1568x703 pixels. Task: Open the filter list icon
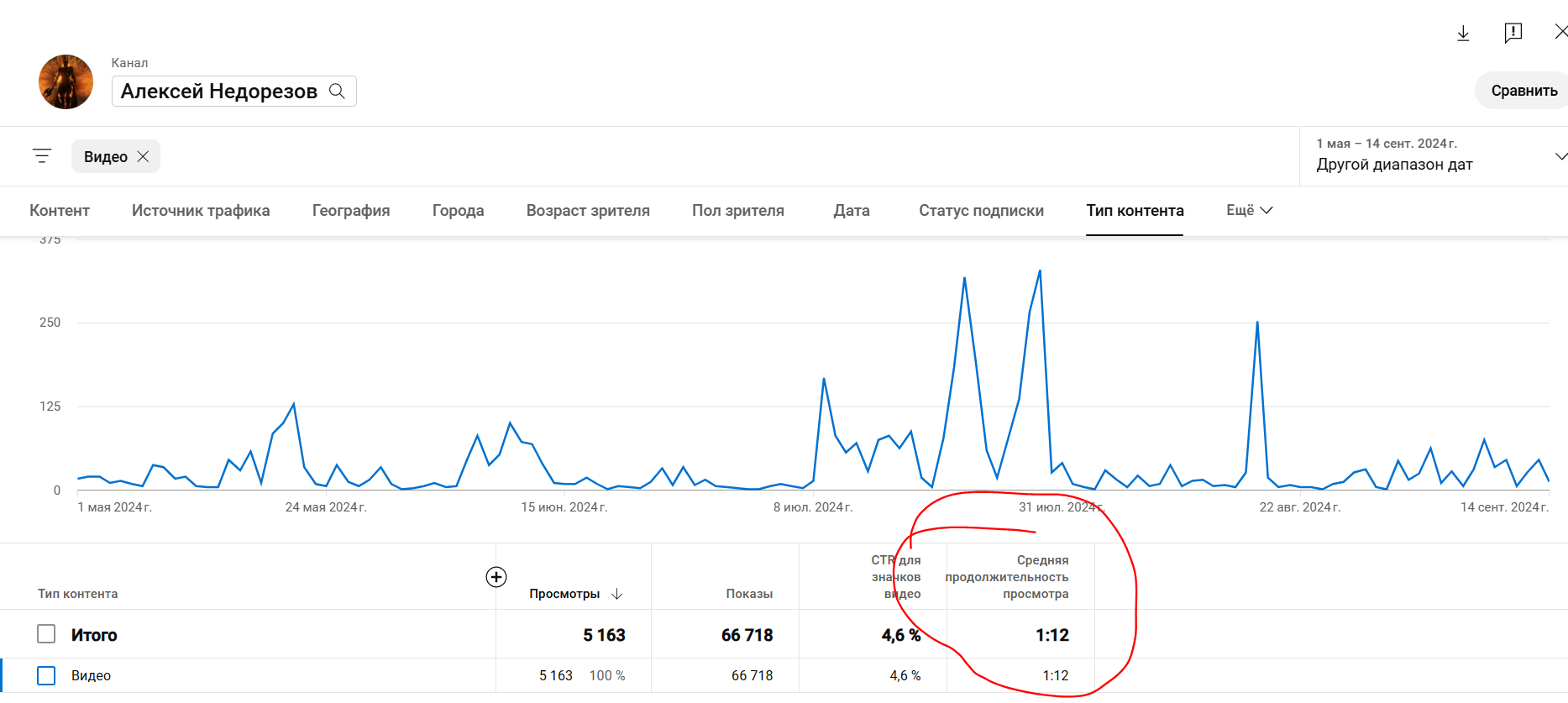(42, 155)
